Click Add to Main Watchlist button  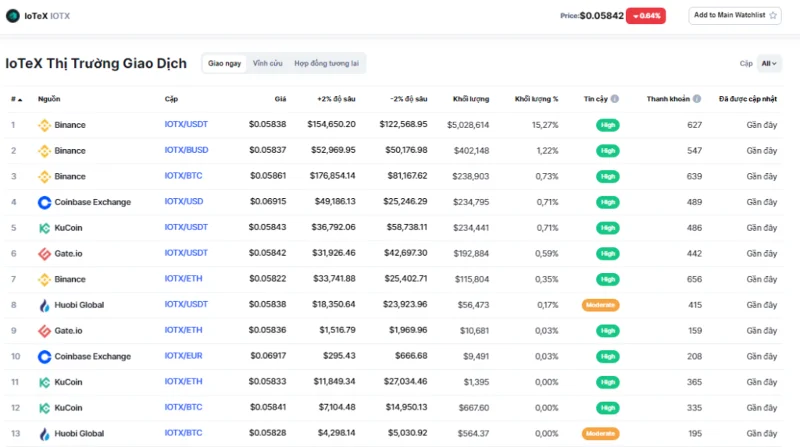pos(735,15)
